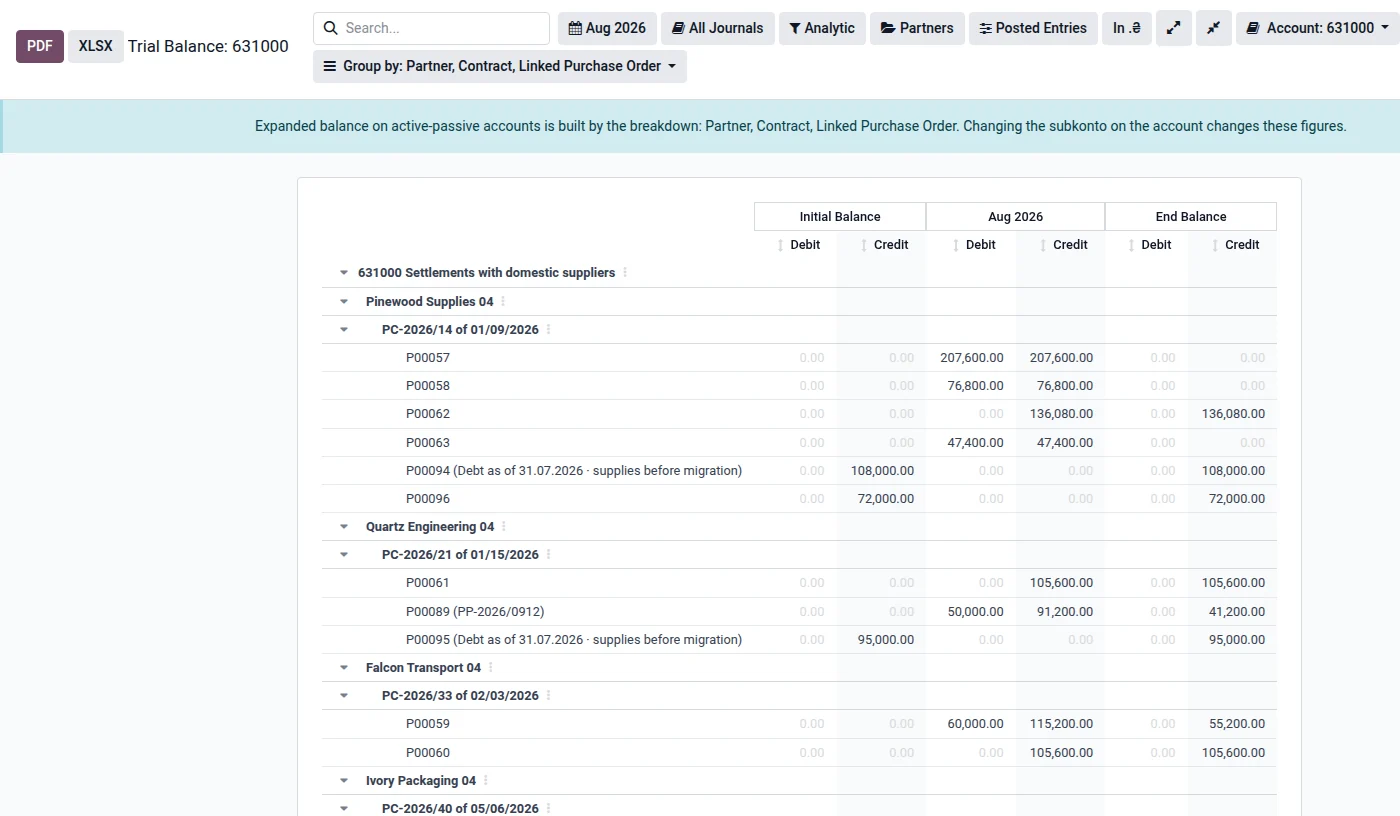
Task: Collapse the Falcon Transport 04 group
Action: (344, 667)
